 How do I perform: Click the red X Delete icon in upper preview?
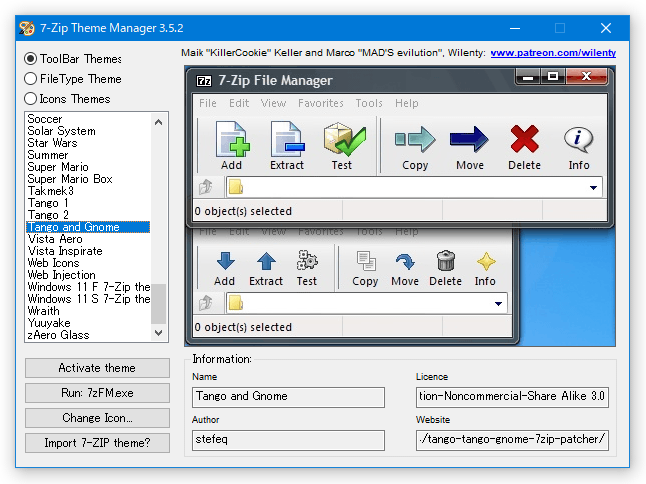pos(524,139)
